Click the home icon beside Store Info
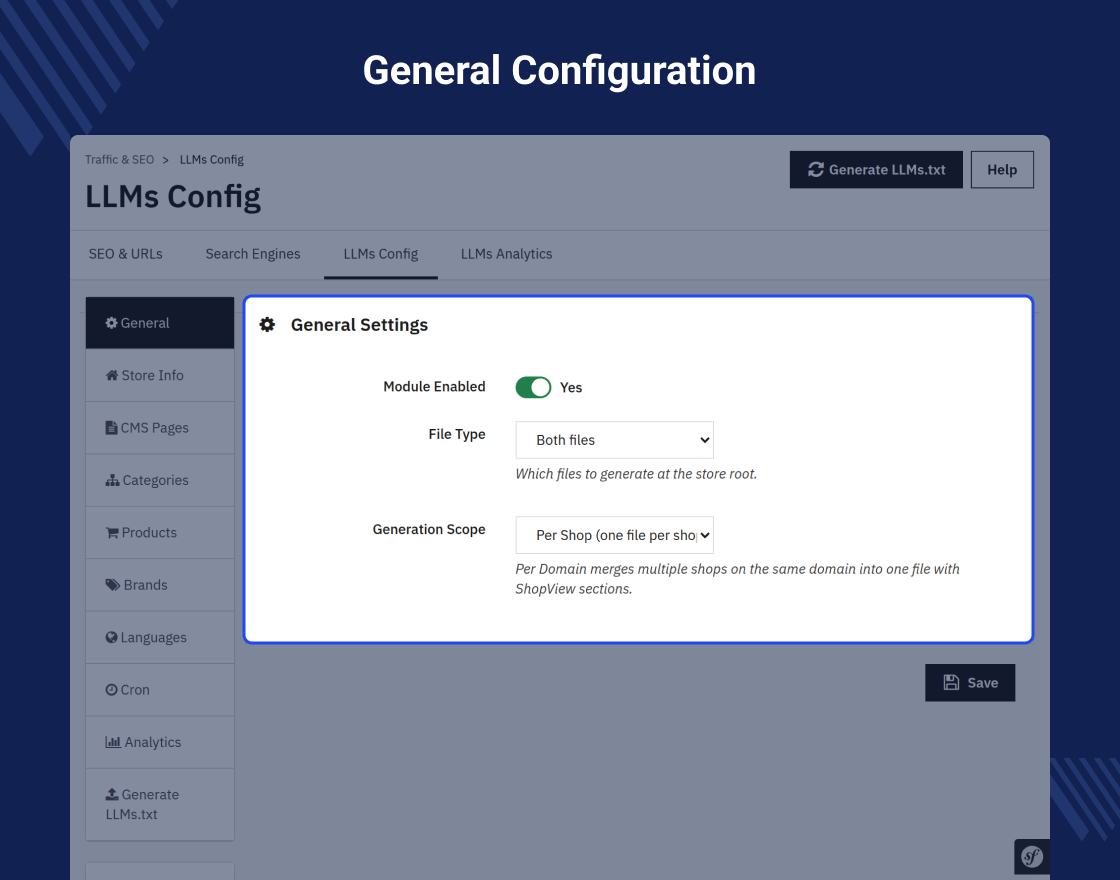The width and height of the screenshot is (1120, 880). tap(112, 375)
